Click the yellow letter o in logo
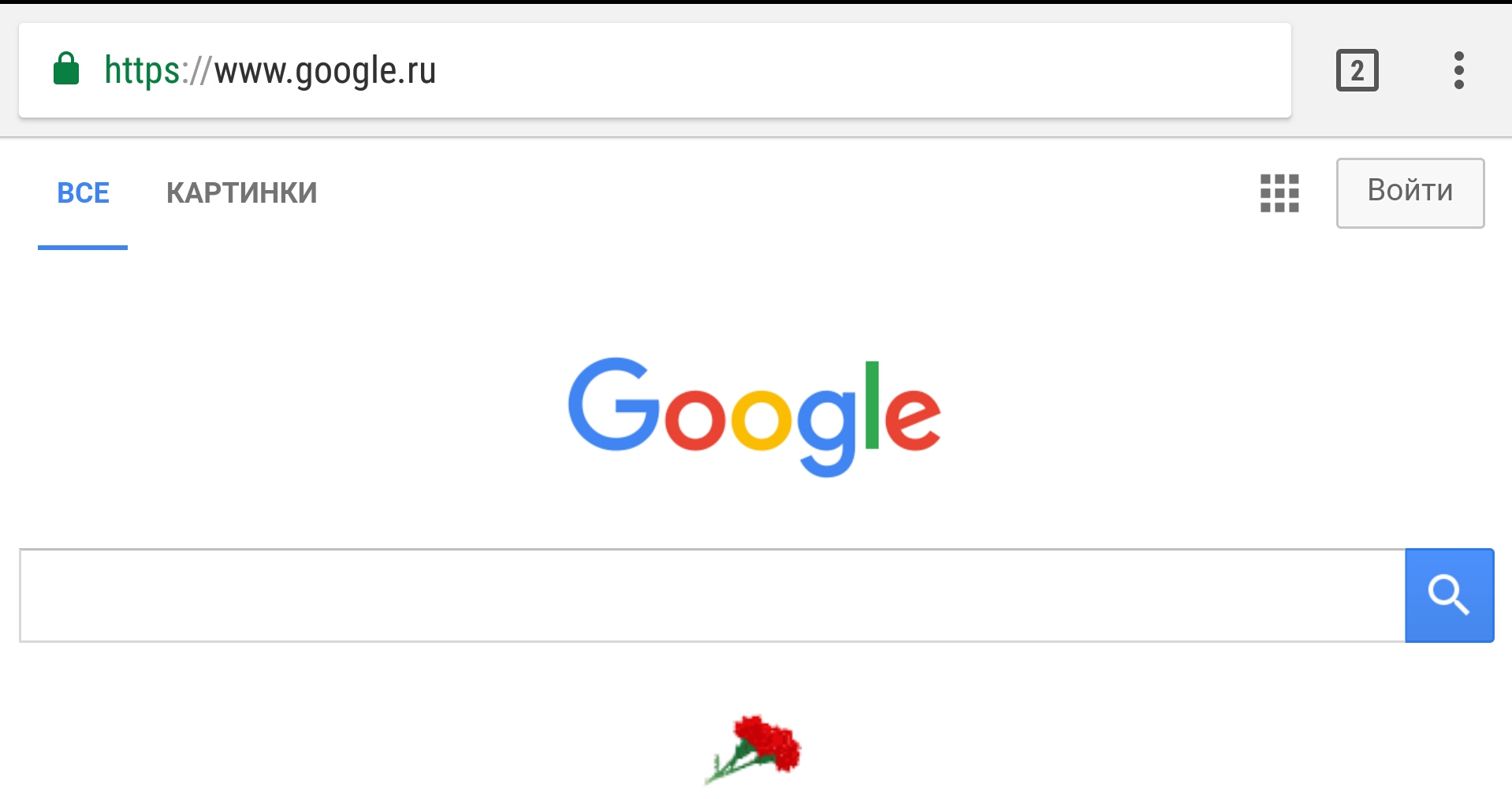 pos(761,419)
